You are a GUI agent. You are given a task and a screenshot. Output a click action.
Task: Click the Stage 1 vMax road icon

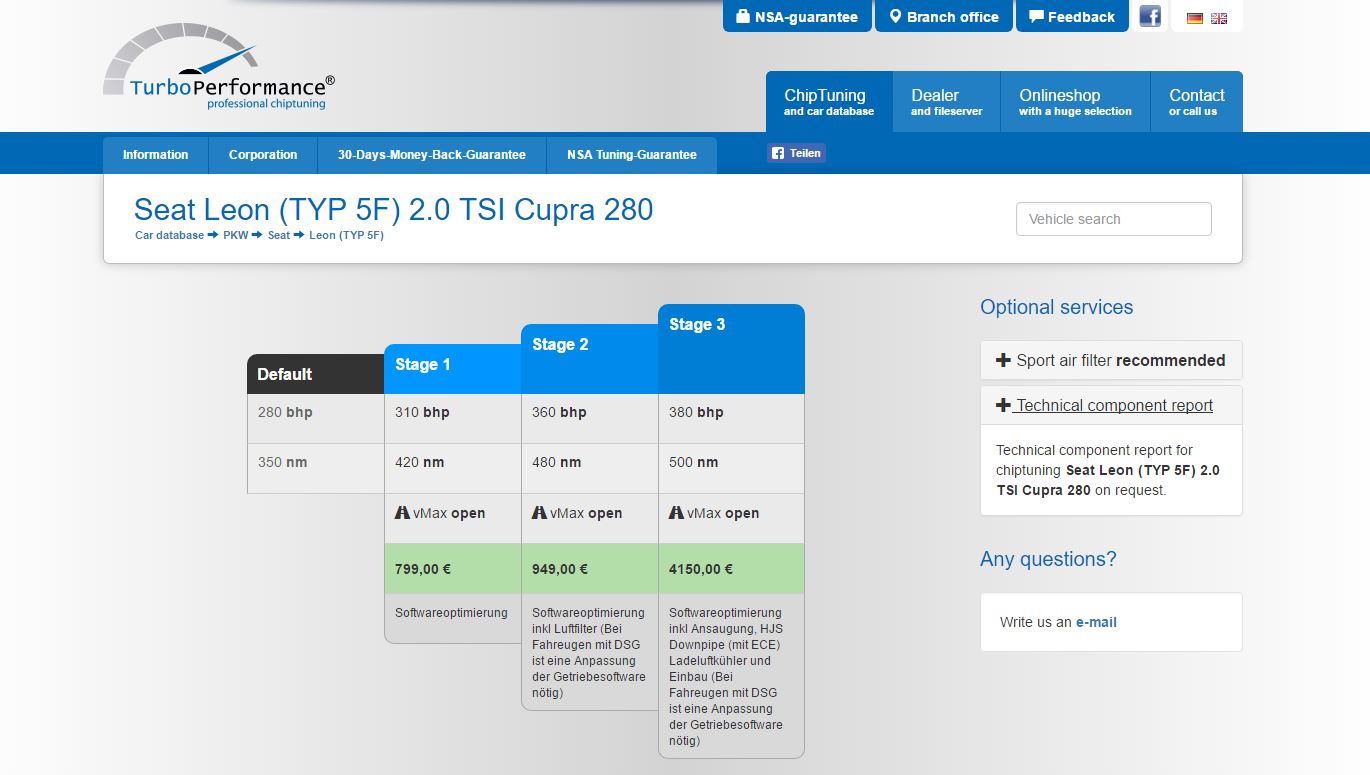402,512
